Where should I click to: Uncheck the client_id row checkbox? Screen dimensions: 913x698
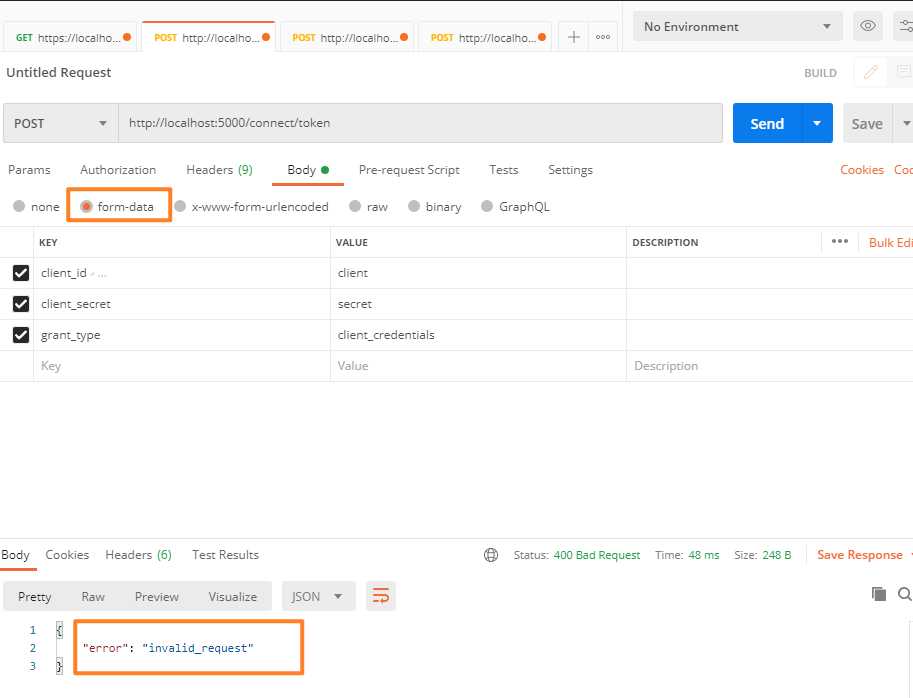pos(21,273)
